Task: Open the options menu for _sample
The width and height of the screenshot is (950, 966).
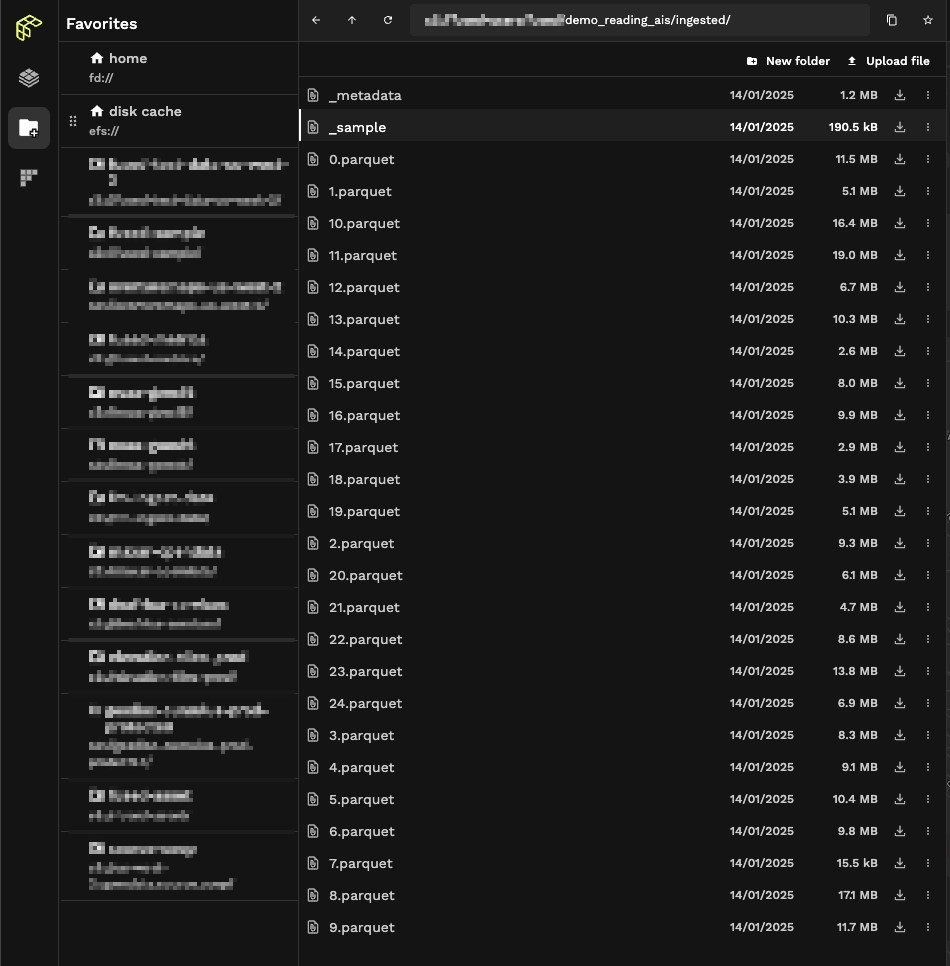Action: coord(927,127)
